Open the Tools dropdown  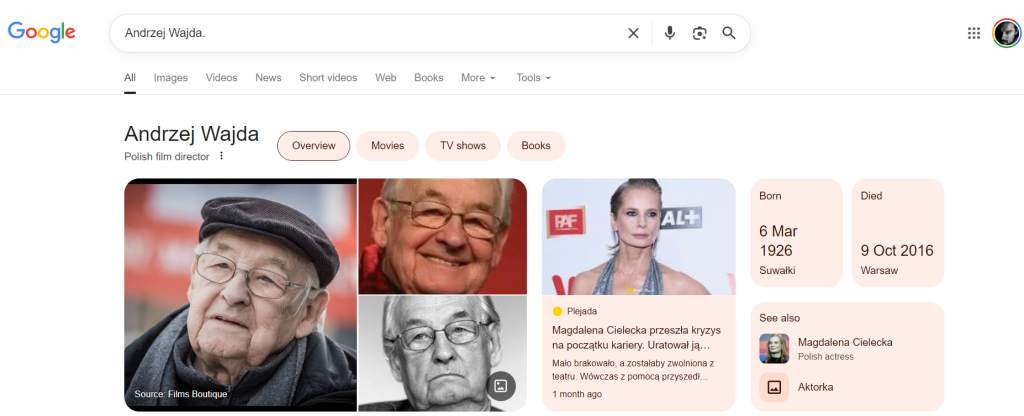tap(533, 78)
